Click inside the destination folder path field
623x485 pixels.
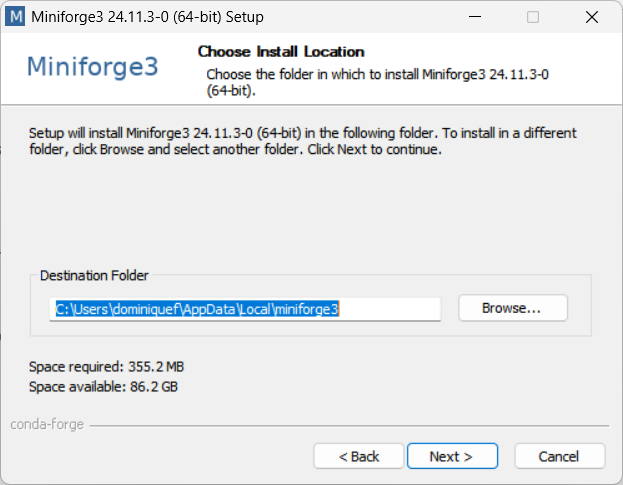click(x=245, y=309)
